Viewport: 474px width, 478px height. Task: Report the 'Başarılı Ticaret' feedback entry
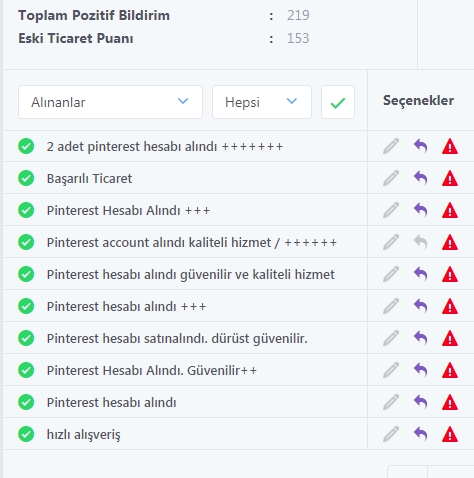pyautogui.click(x=450, y=178)
